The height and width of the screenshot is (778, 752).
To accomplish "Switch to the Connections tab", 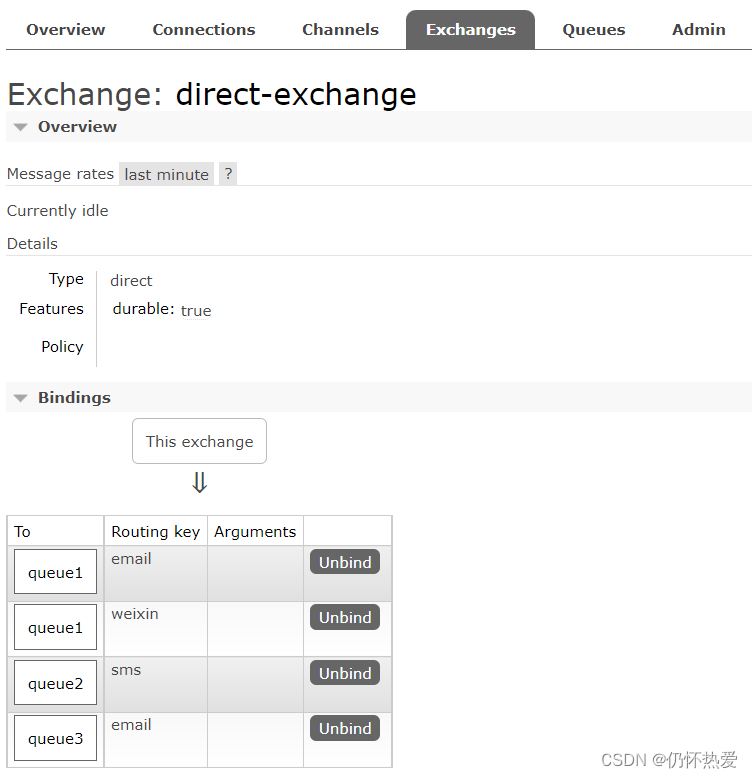I will click(x=204, y=30).
